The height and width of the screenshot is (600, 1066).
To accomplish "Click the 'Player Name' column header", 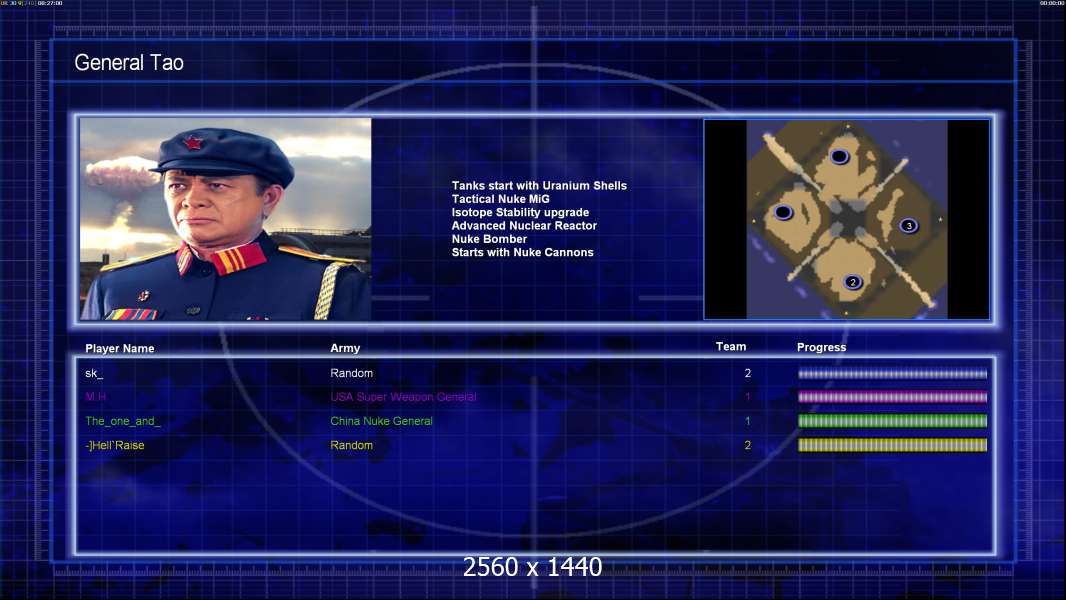I will click(120, 349).
